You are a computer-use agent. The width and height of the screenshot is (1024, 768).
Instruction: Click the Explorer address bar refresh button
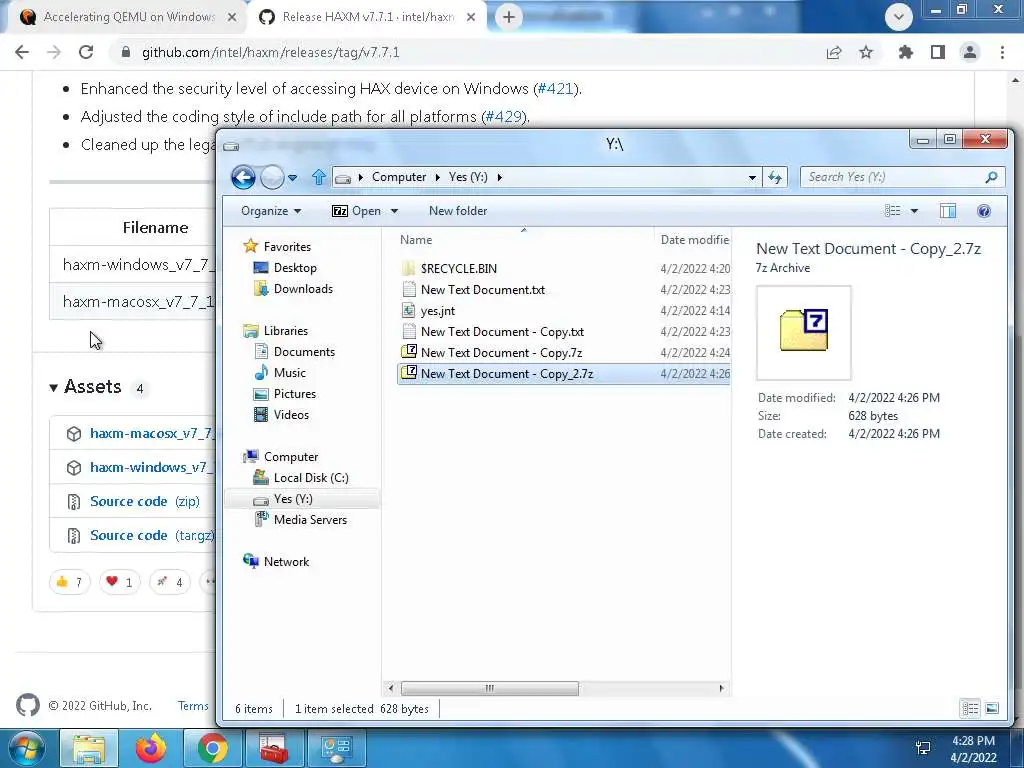tap(775, 177)
